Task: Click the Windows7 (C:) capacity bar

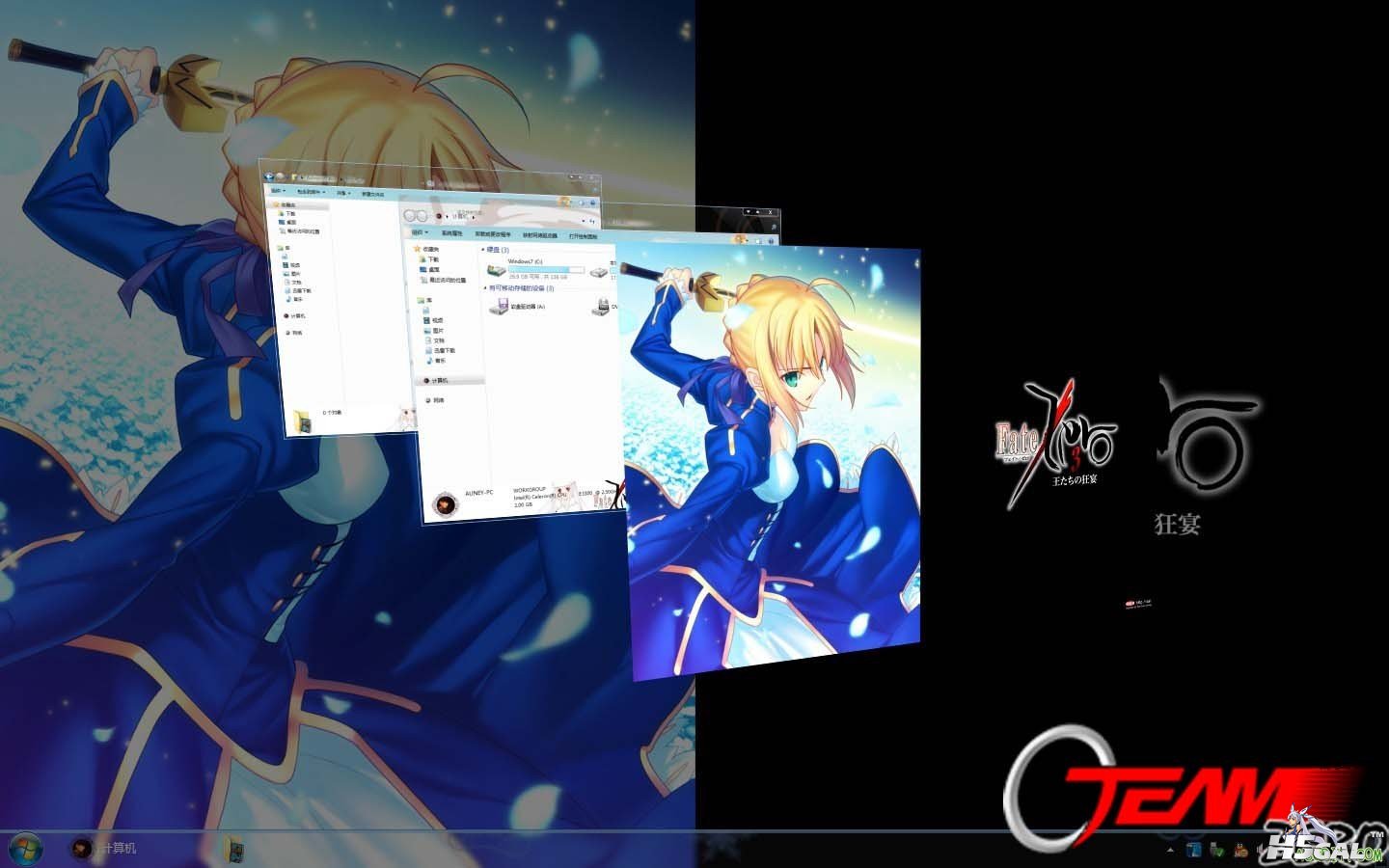Action: (x=546, y=270)
